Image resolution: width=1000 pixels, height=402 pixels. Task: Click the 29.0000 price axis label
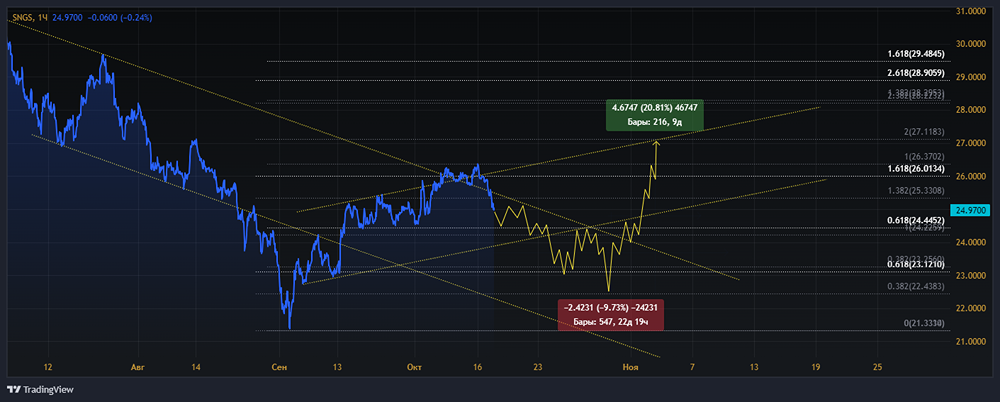971,77
